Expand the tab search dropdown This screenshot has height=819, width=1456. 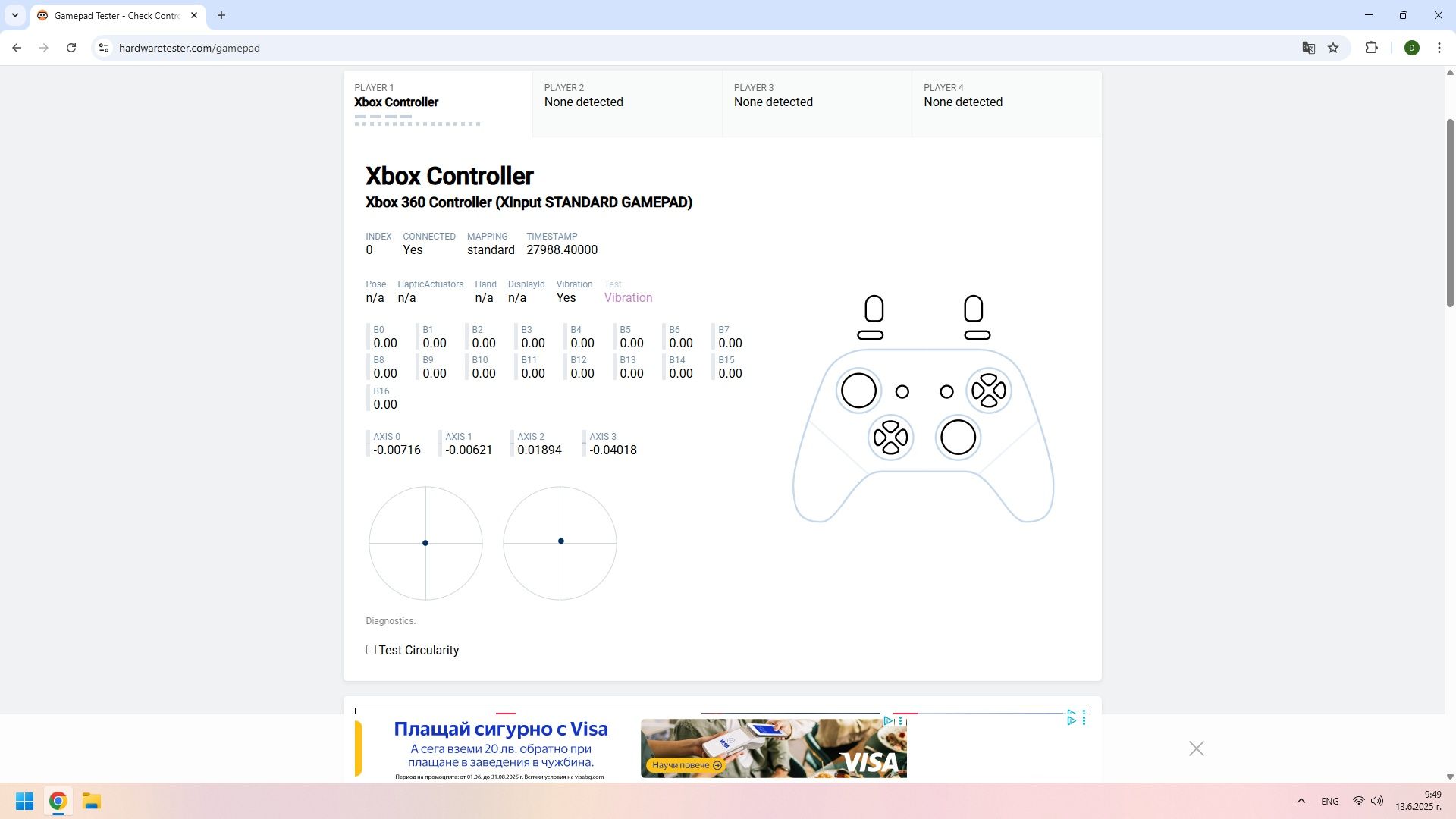(15, 15)
